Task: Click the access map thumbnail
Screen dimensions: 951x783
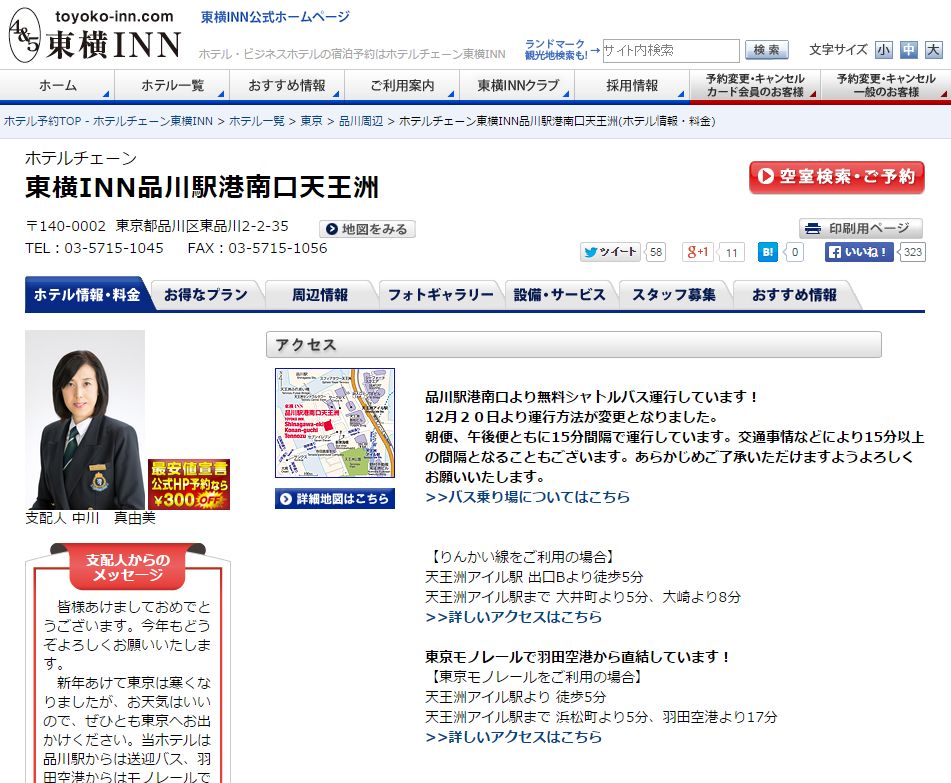Action: (x=335, y=423)
